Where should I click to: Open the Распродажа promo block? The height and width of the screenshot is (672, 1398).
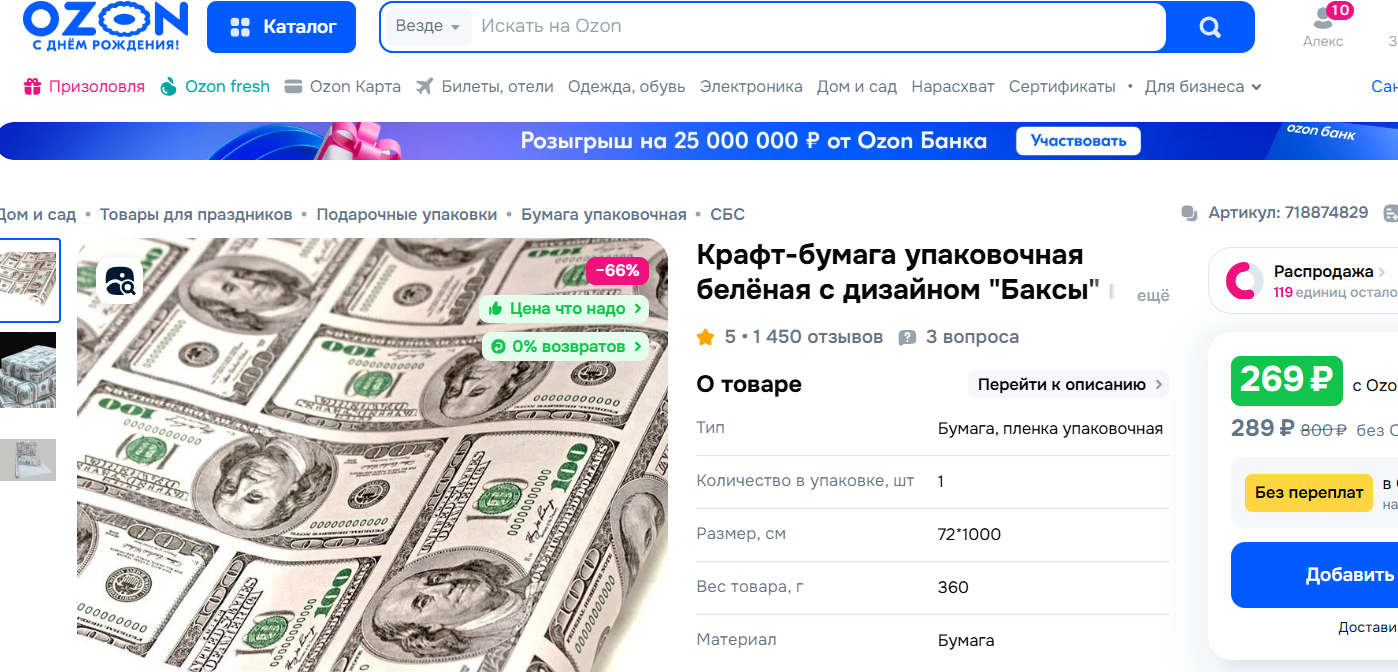[x=1303, y=281]
